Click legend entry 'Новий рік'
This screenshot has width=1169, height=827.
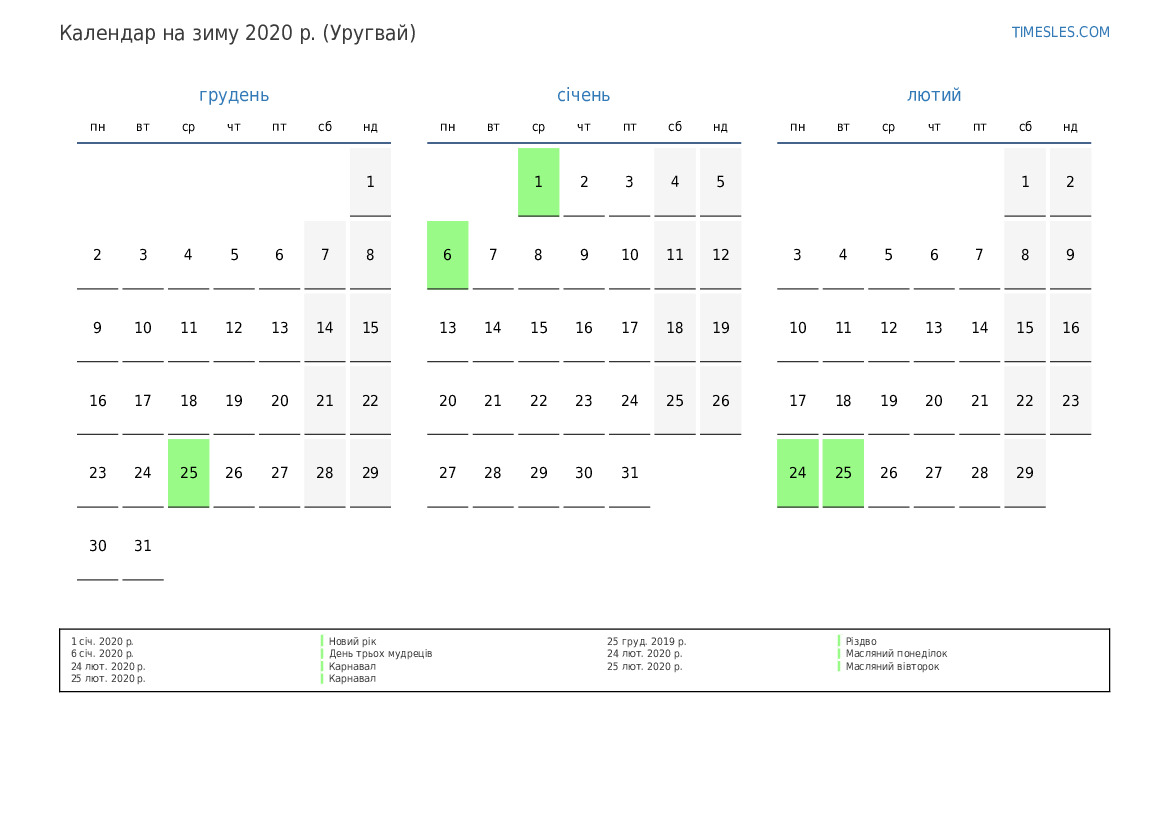pyautogui.click(x=353, y=641)
